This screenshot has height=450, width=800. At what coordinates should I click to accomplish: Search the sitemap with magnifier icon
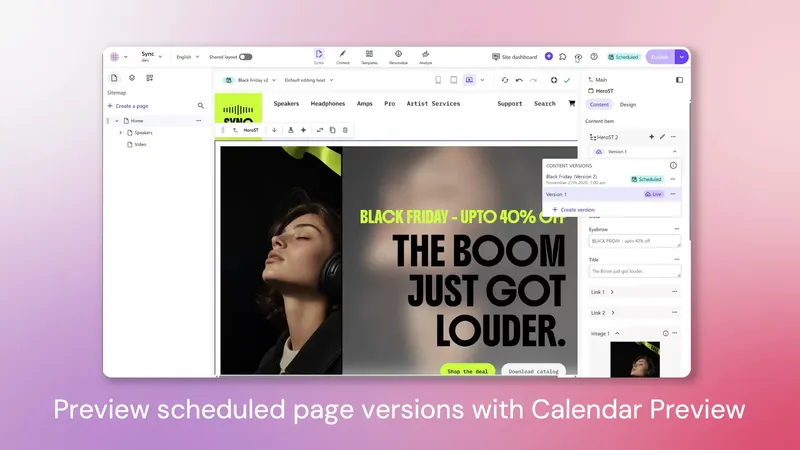click(201, 106)
